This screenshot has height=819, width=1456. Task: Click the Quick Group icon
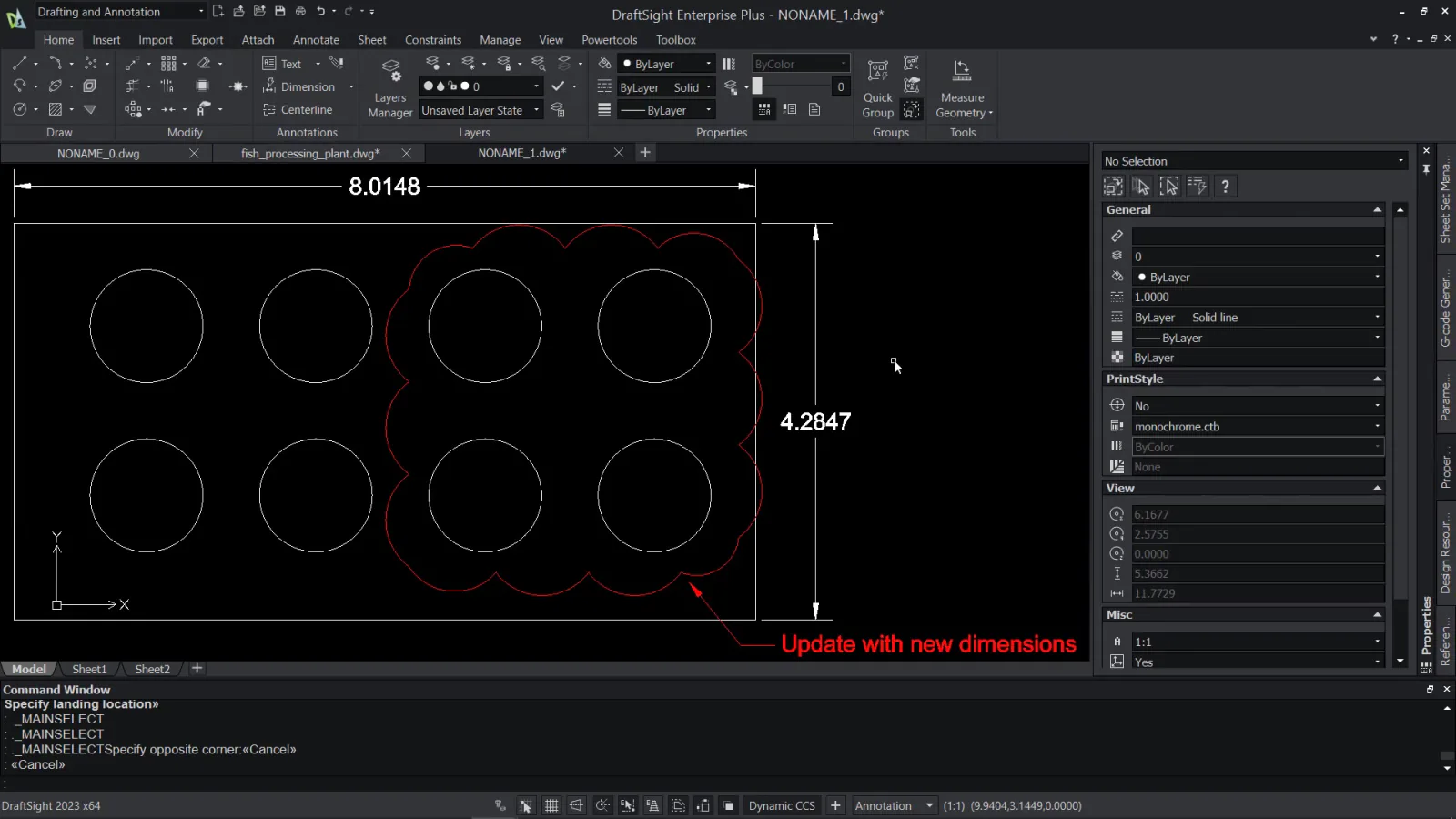tap(878, 88)
